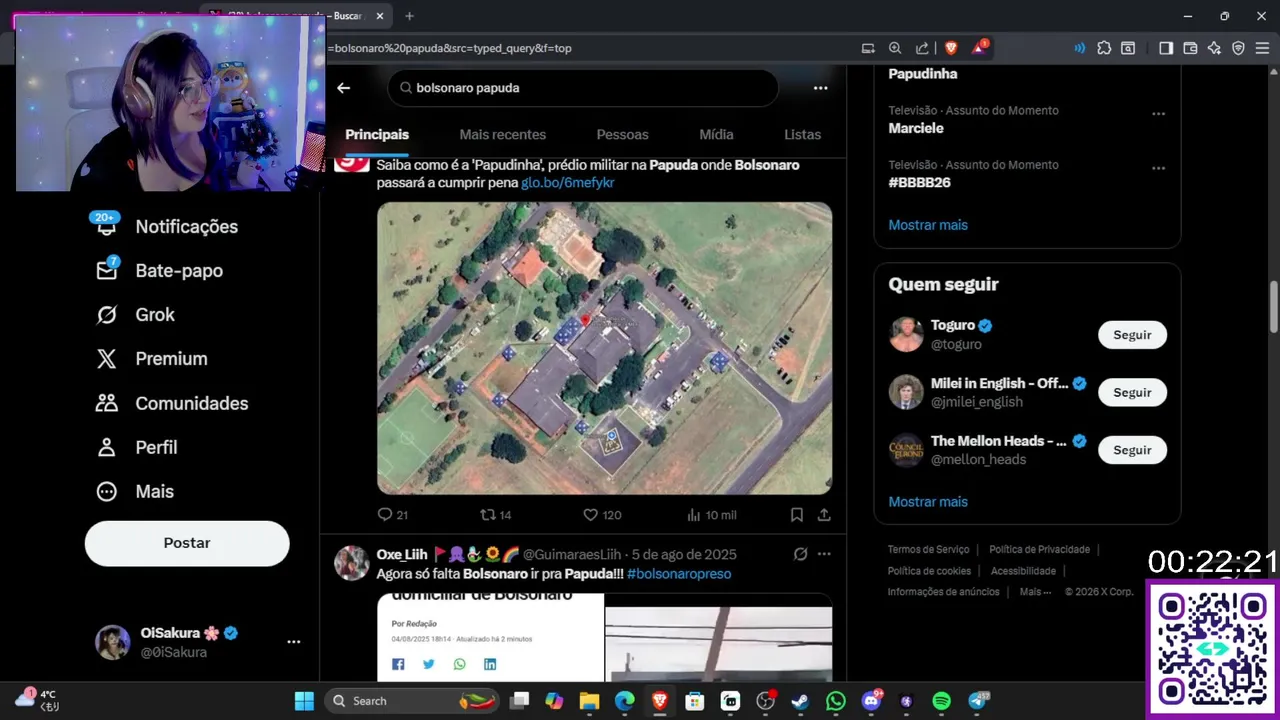Open the Mais sidebar menu
Image resolution: width=1280 pixels, height=720 pixels.
pos(135,491)
